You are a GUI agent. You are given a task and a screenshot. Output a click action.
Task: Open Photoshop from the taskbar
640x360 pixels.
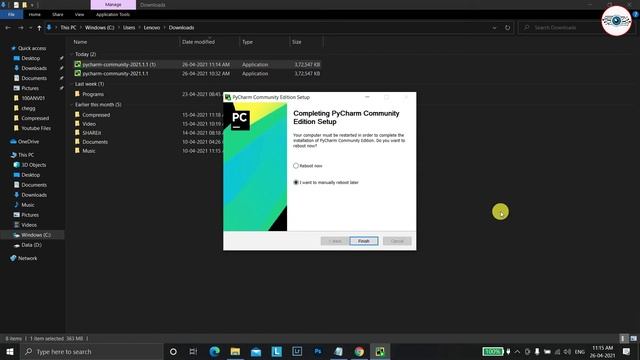[x=318, y=351]
